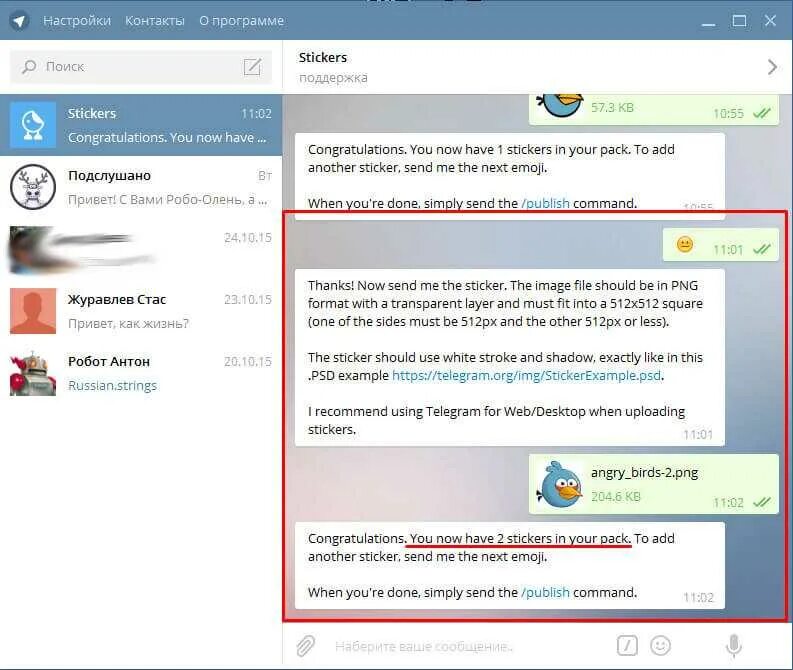Click the Stickers chat header title
Image resolution: width=793 pixels, height=670 pixels.
click(x=323, y=58)
